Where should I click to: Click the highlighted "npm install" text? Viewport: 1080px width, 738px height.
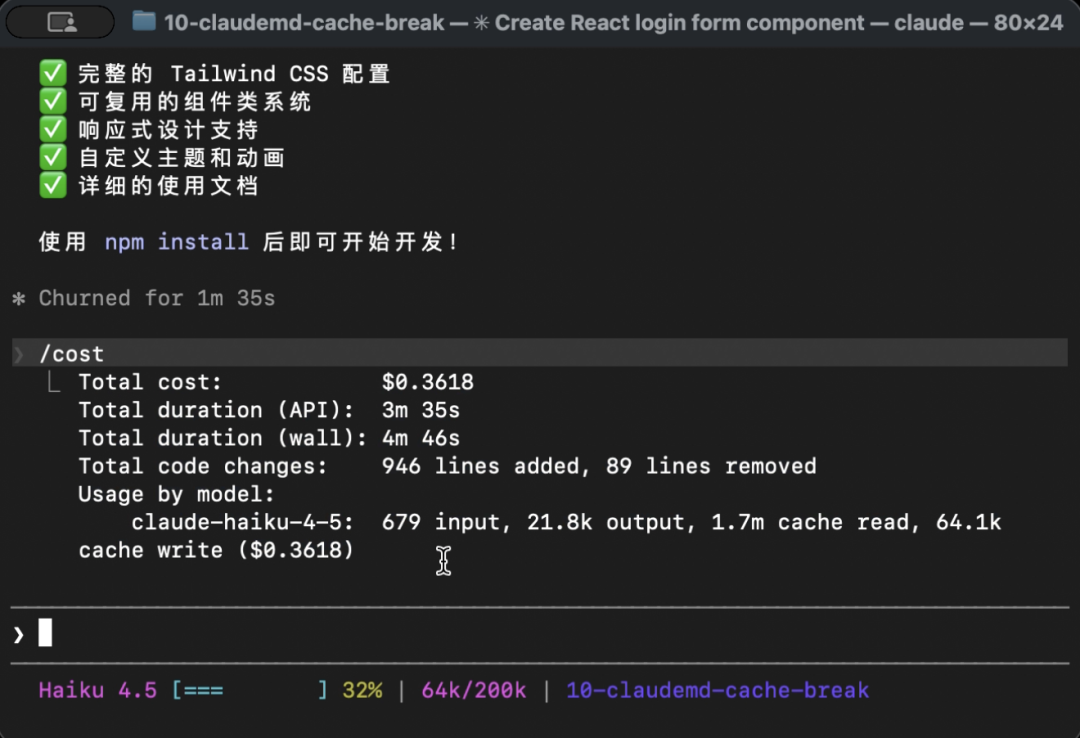point(176,242)
